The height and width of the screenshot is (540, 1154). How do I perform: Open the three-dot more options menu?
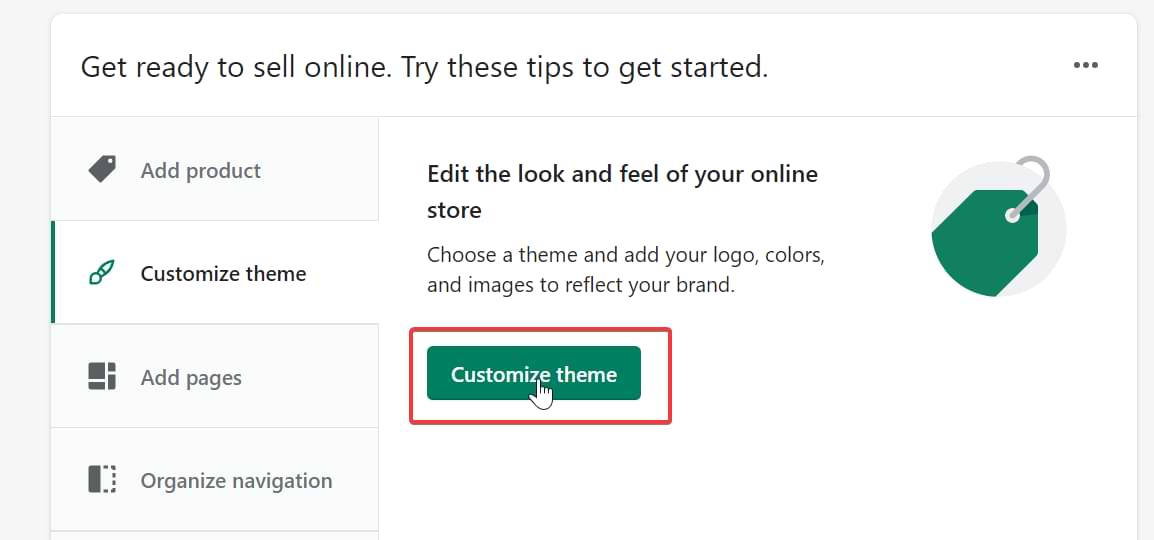point(1085,66)
